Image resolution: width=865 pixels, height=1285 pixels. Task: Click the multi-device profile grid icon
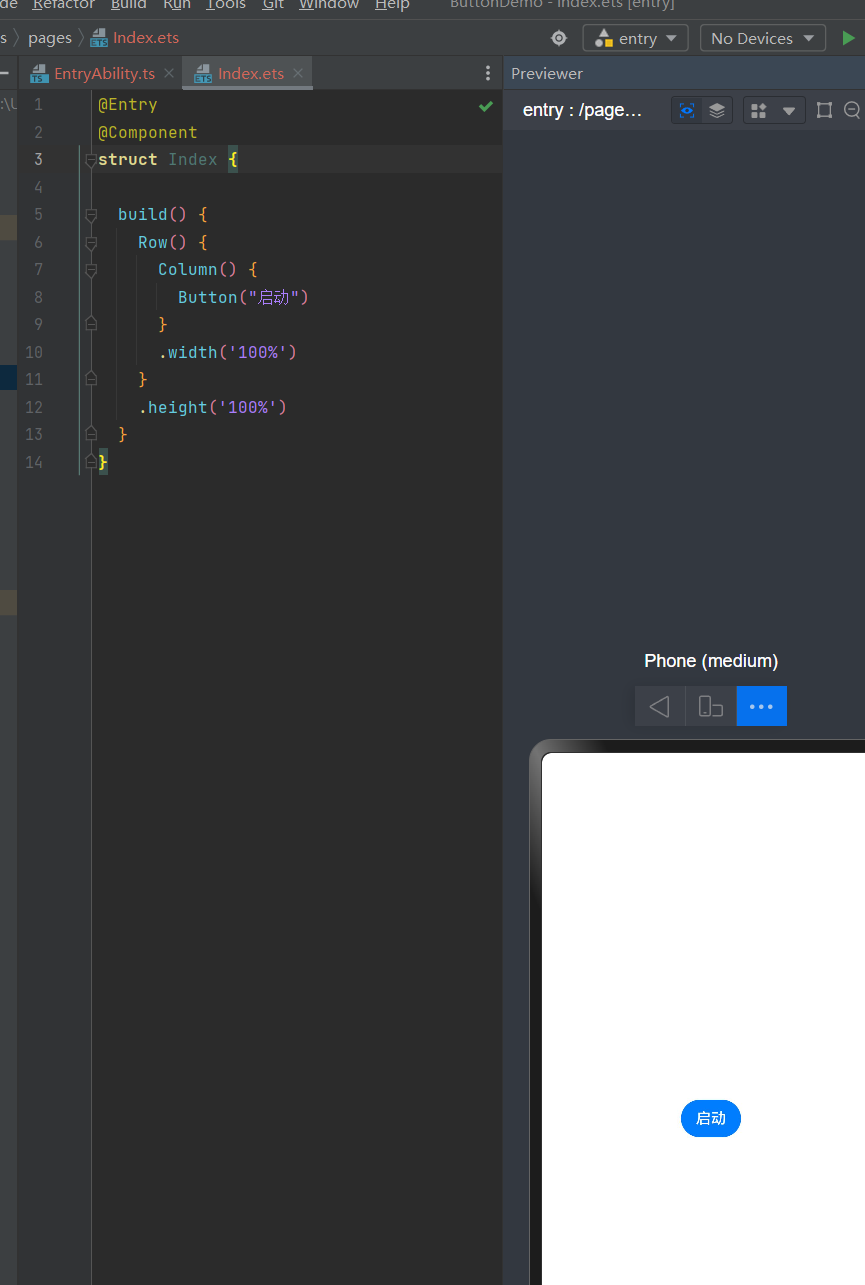coord(759,110)
